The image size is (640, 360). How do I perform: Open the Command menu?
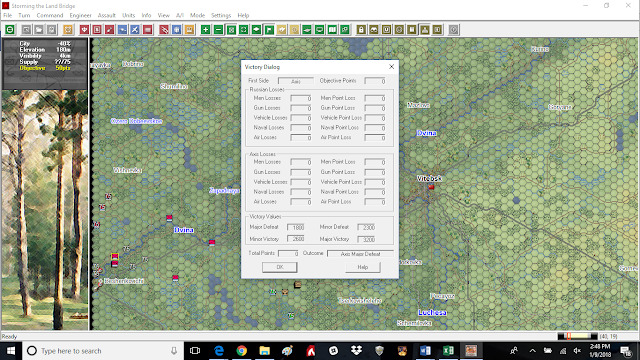(50, 16)
